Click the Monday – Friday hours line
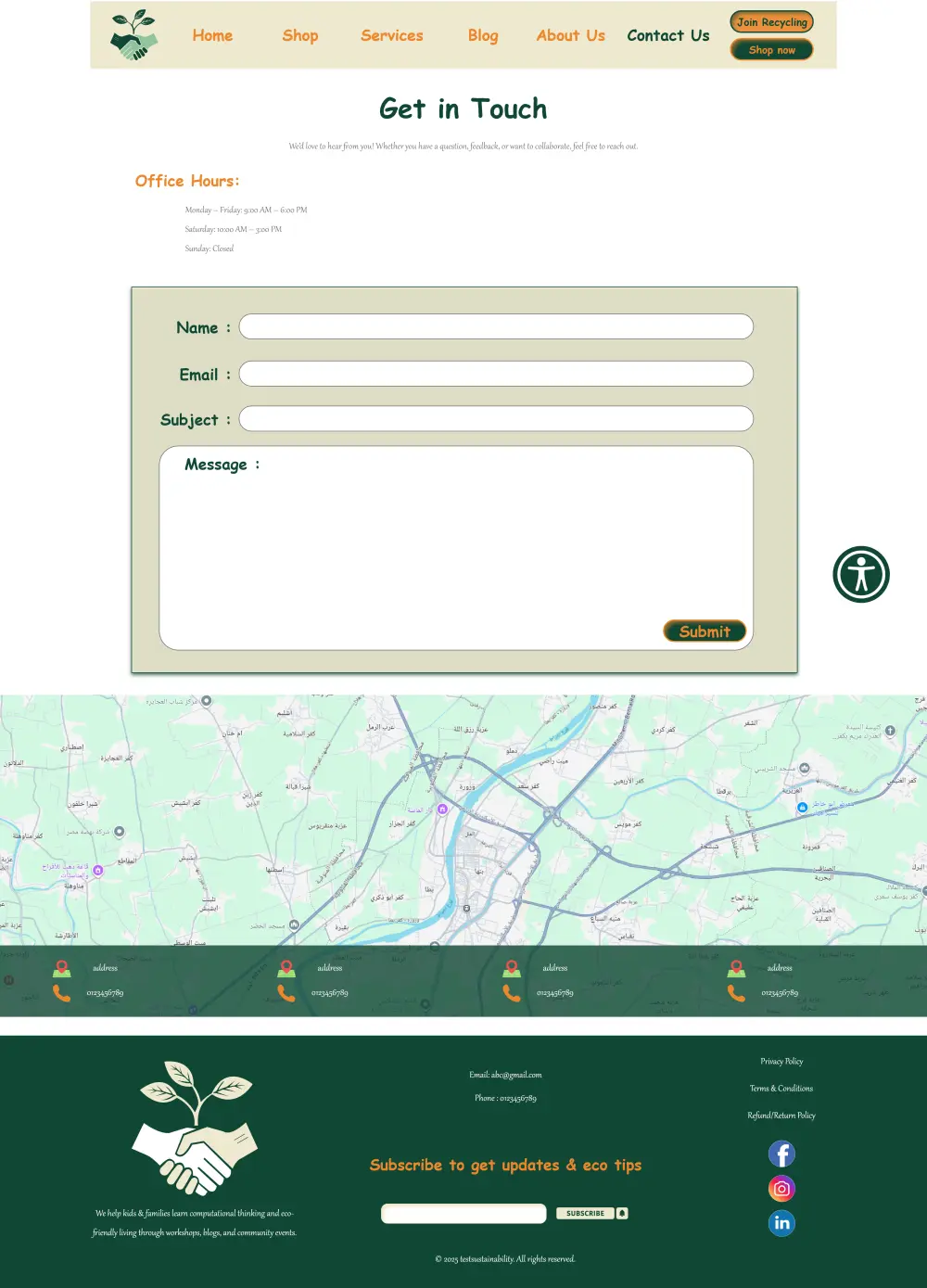This screenshot has height=1288, width=927. click(246, 210)
